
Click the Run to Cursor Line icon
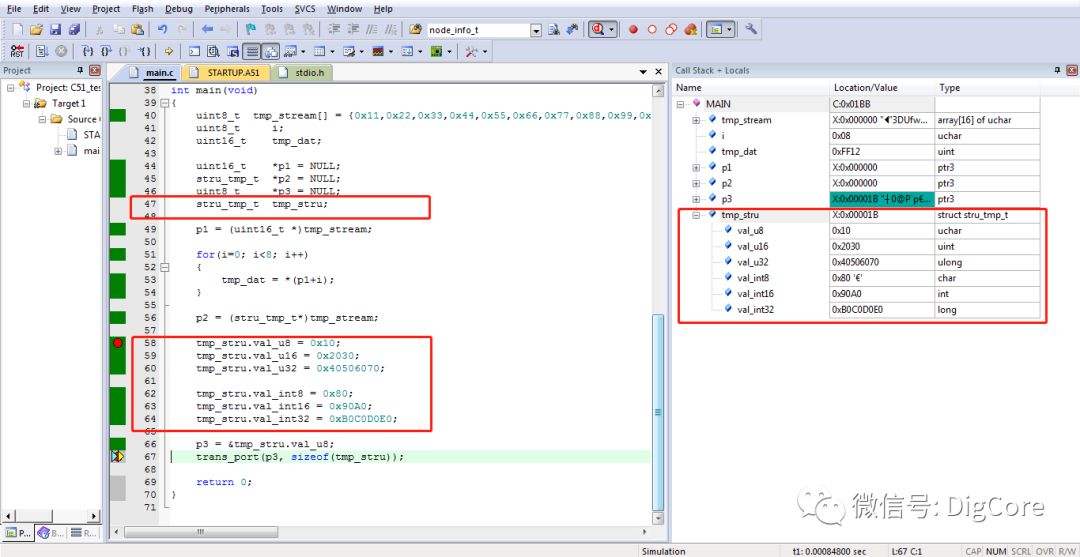coord(144,52)
